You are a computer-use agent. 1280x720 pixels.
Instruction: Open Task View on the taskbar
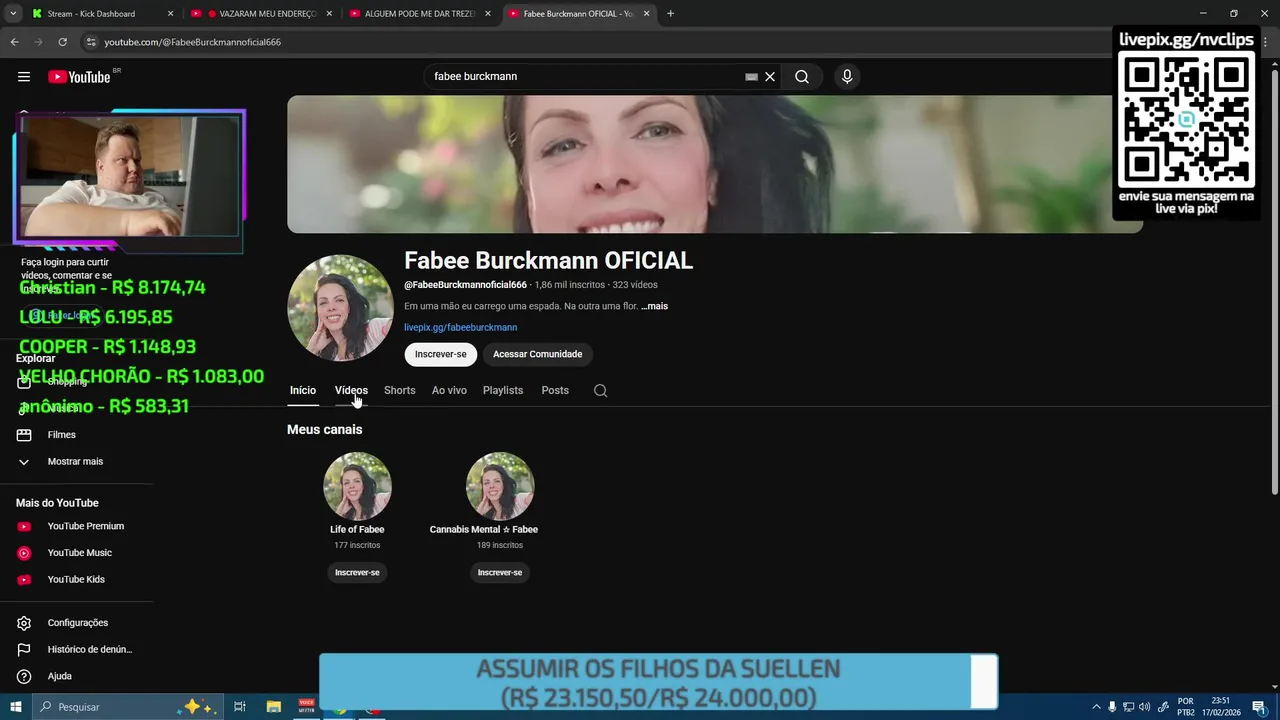tap(240, 707)
